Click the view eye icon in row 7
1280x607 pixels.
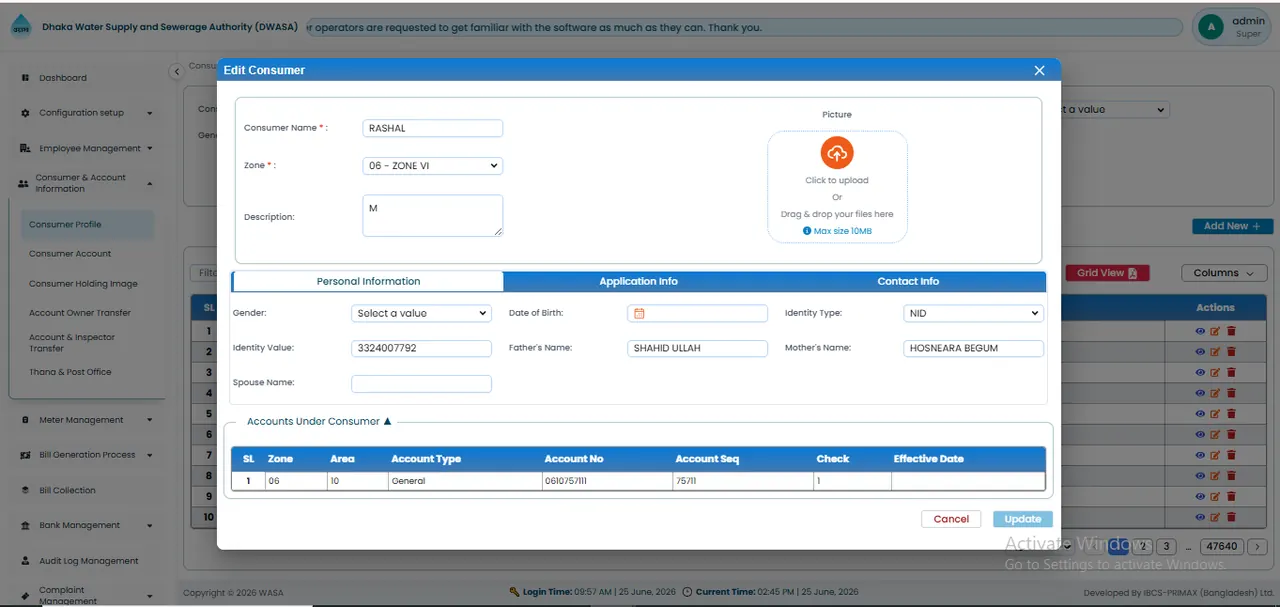pyautogui.click(x=1200, y=455)
